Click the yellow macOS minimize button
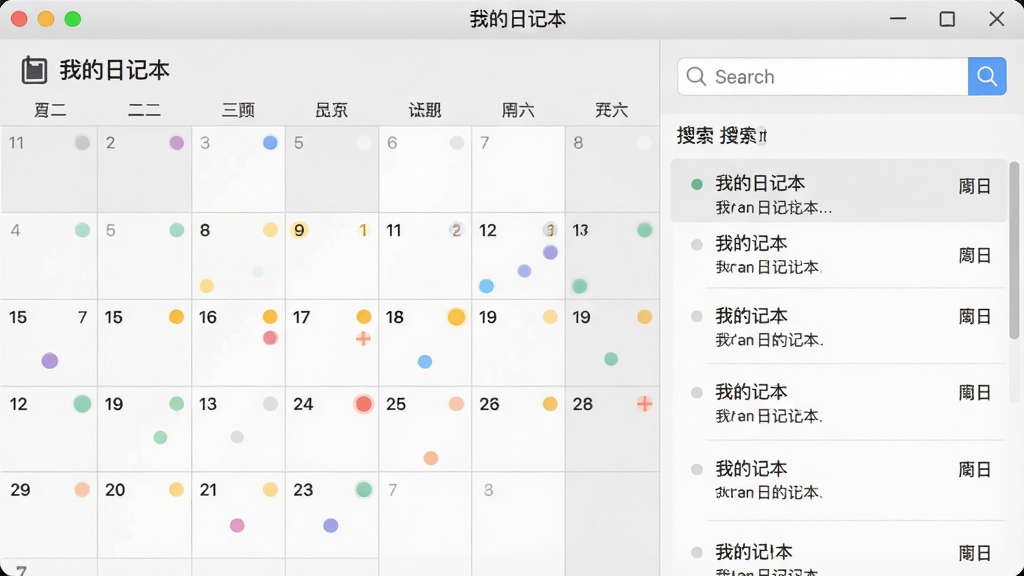 coord(46,19)
